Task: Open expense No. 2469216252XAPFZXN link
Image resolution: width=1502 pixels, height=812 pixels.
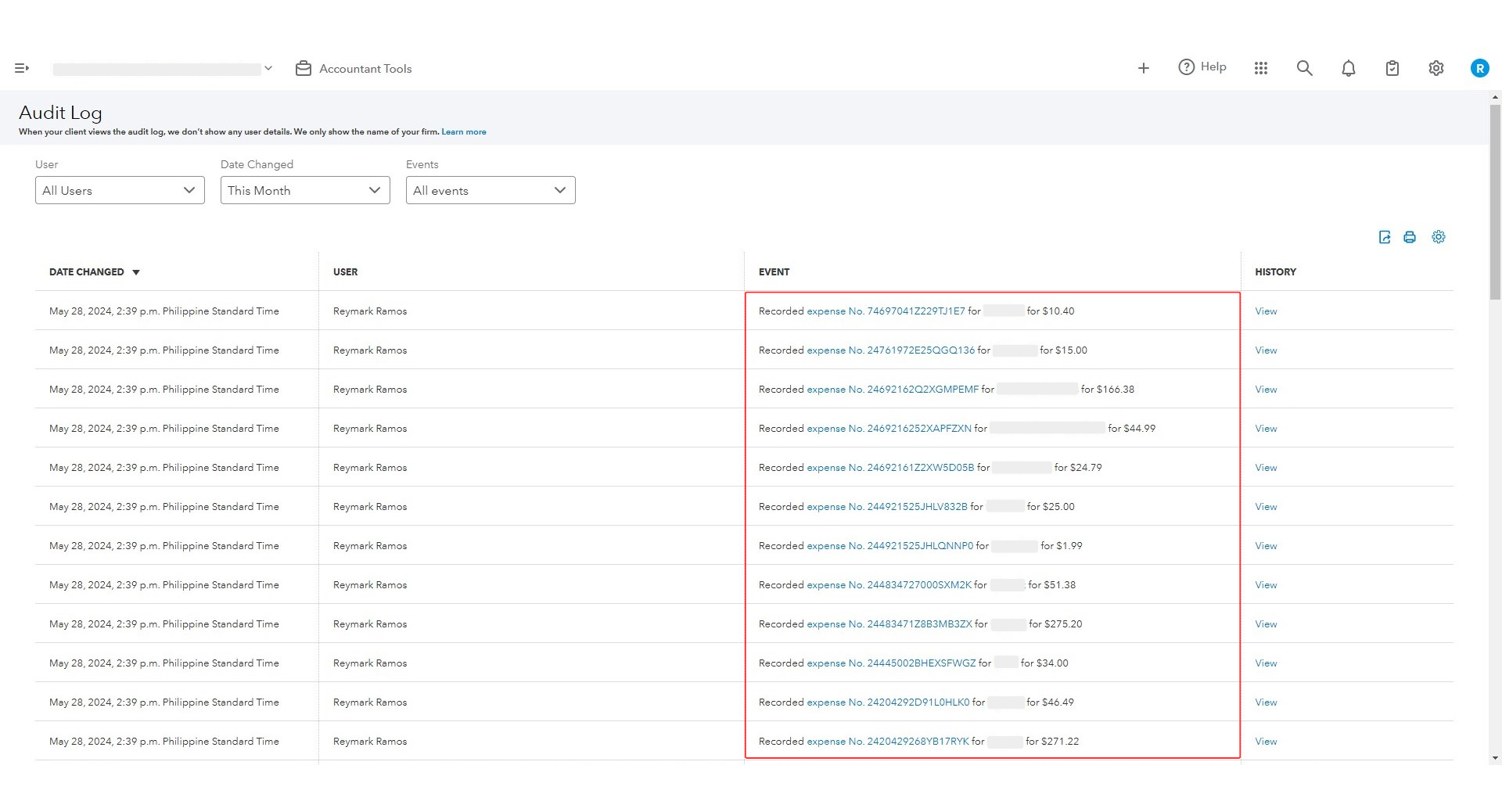Action: point(889,429)
